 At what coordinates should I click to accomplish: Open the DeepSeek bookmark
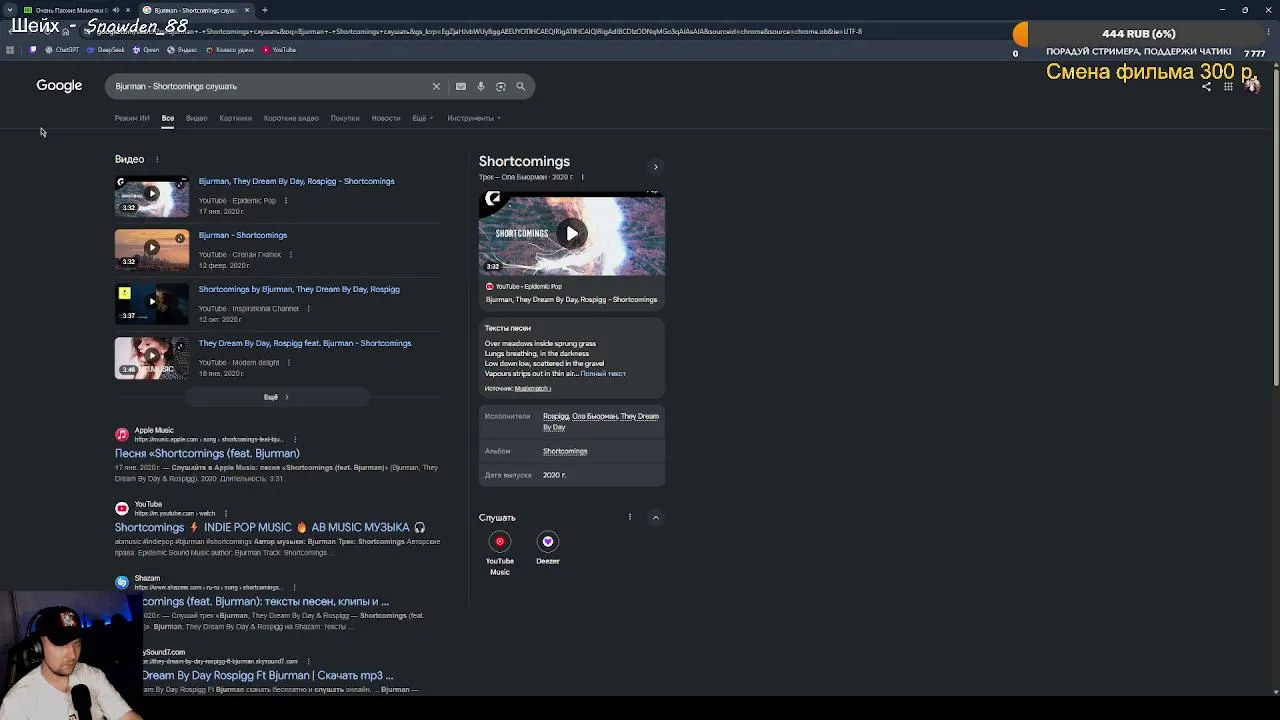(x=106, y=49)
